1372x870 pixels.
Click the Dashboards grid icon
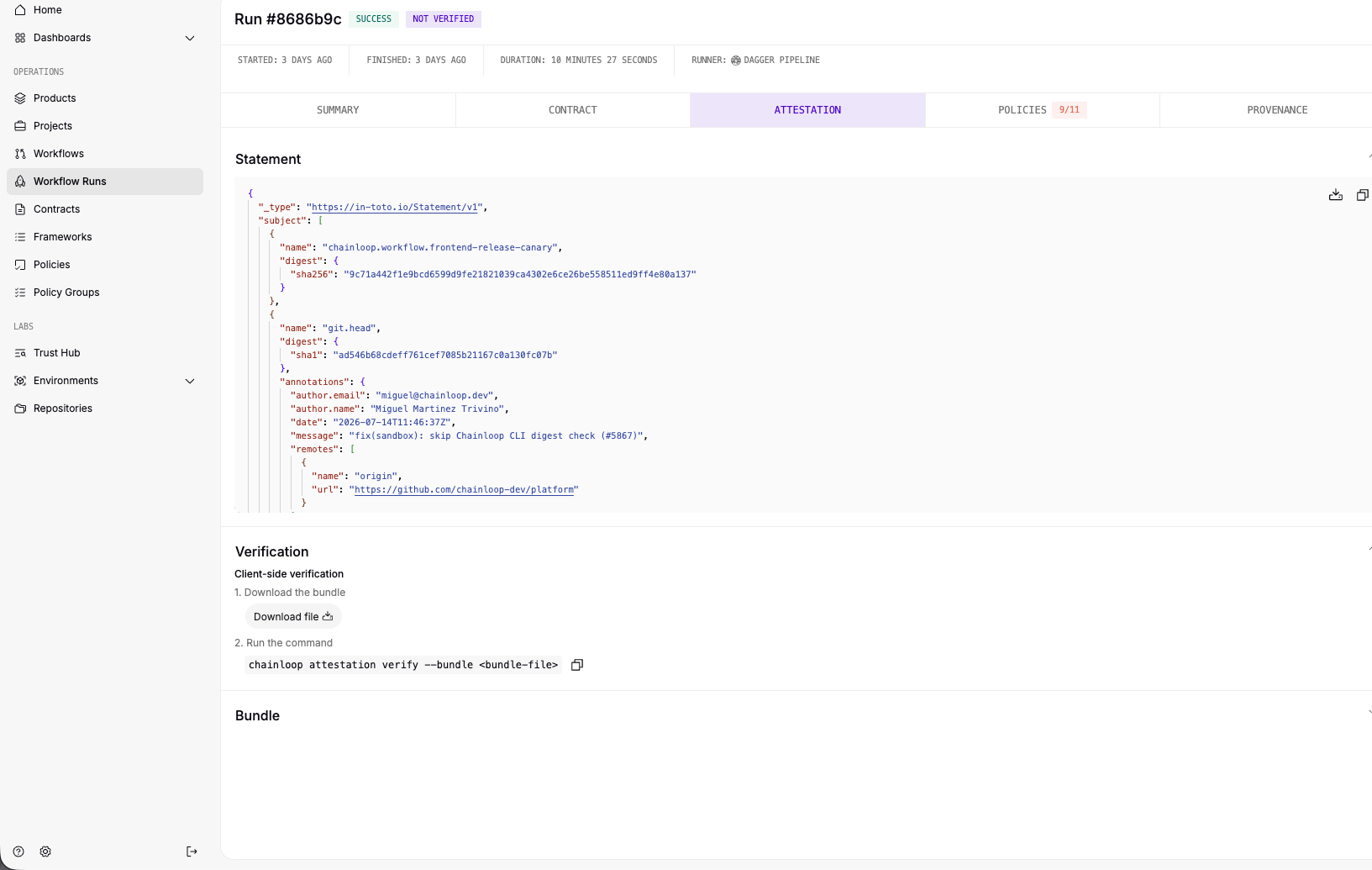[x=20, y=38]
